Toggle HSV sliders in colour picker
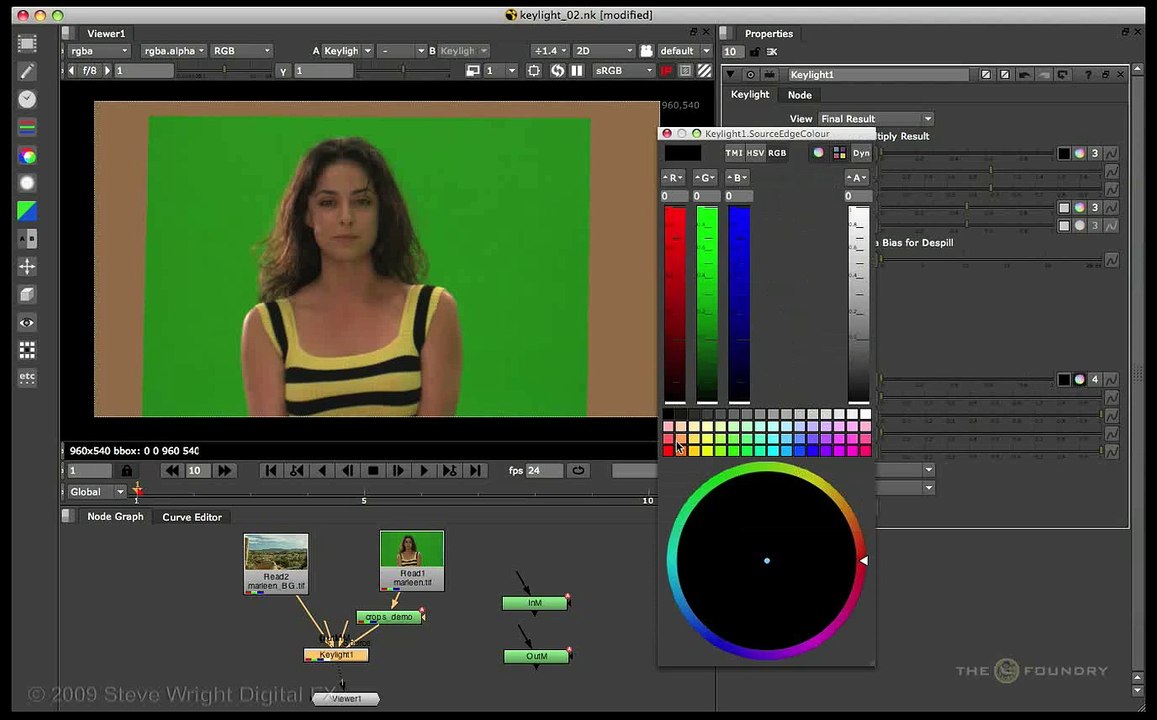The width and height of the screenshot is (1157, 720). (x=756, y=153)
